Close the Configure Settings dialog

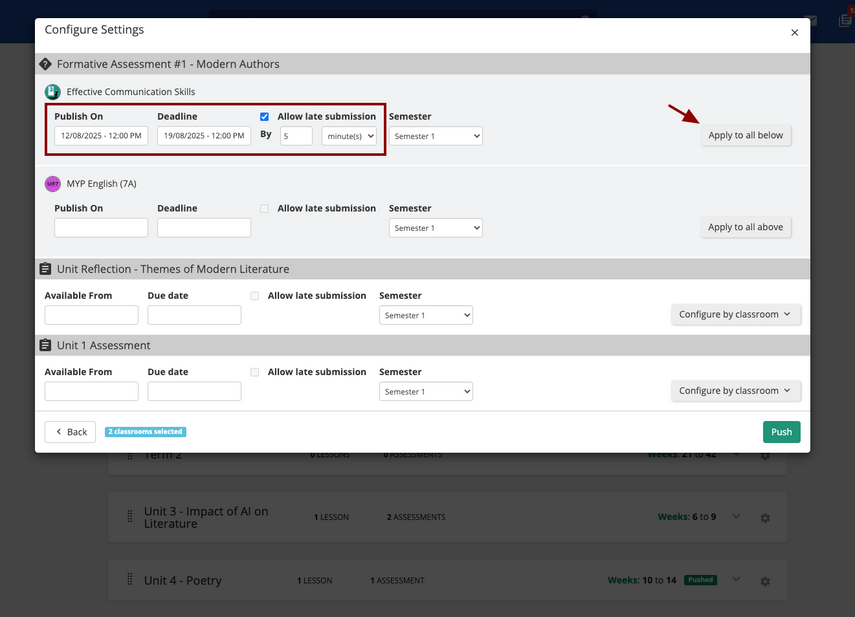(794, 33)
